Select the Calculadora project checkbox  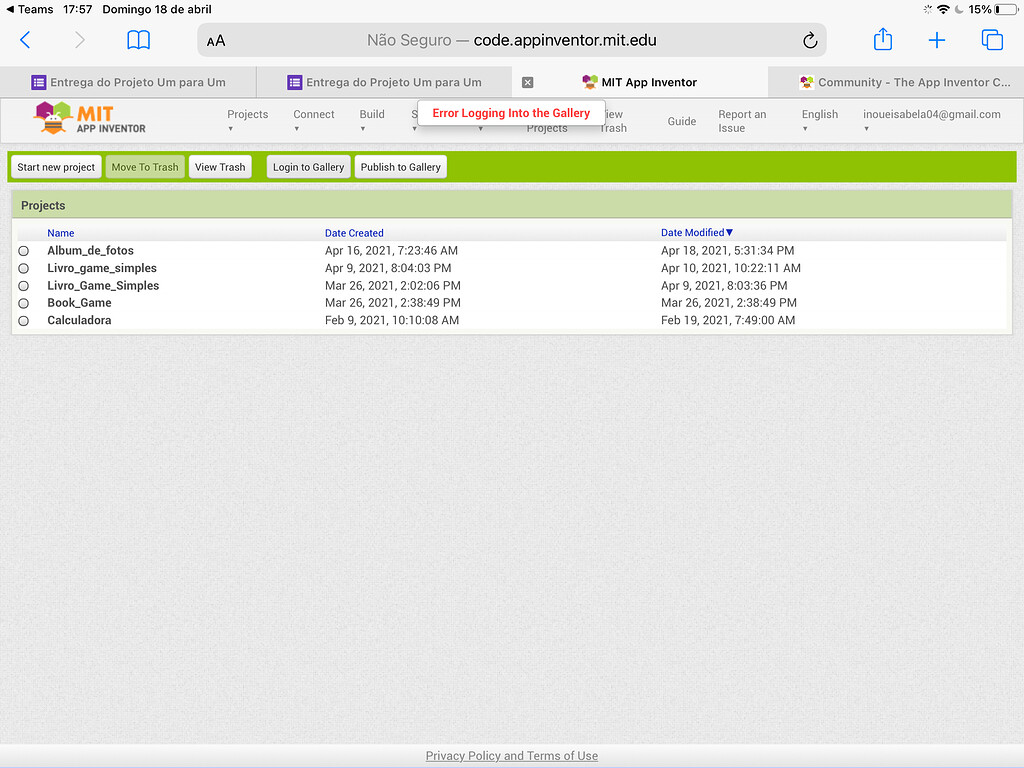click(24, 320)
